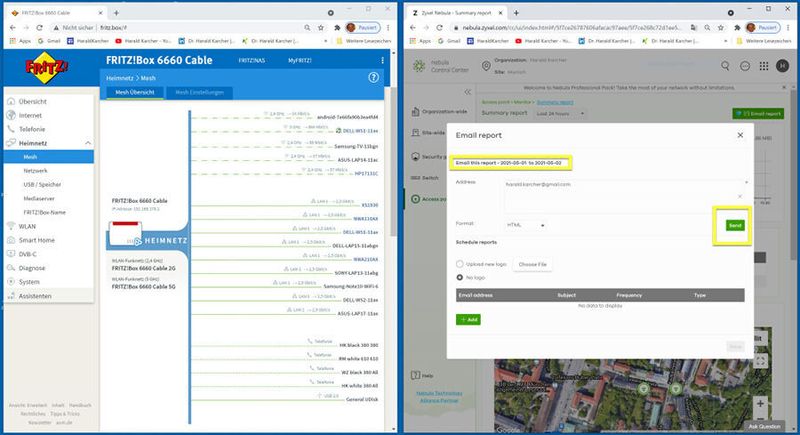Open the Ask Question button

(765, 426)
